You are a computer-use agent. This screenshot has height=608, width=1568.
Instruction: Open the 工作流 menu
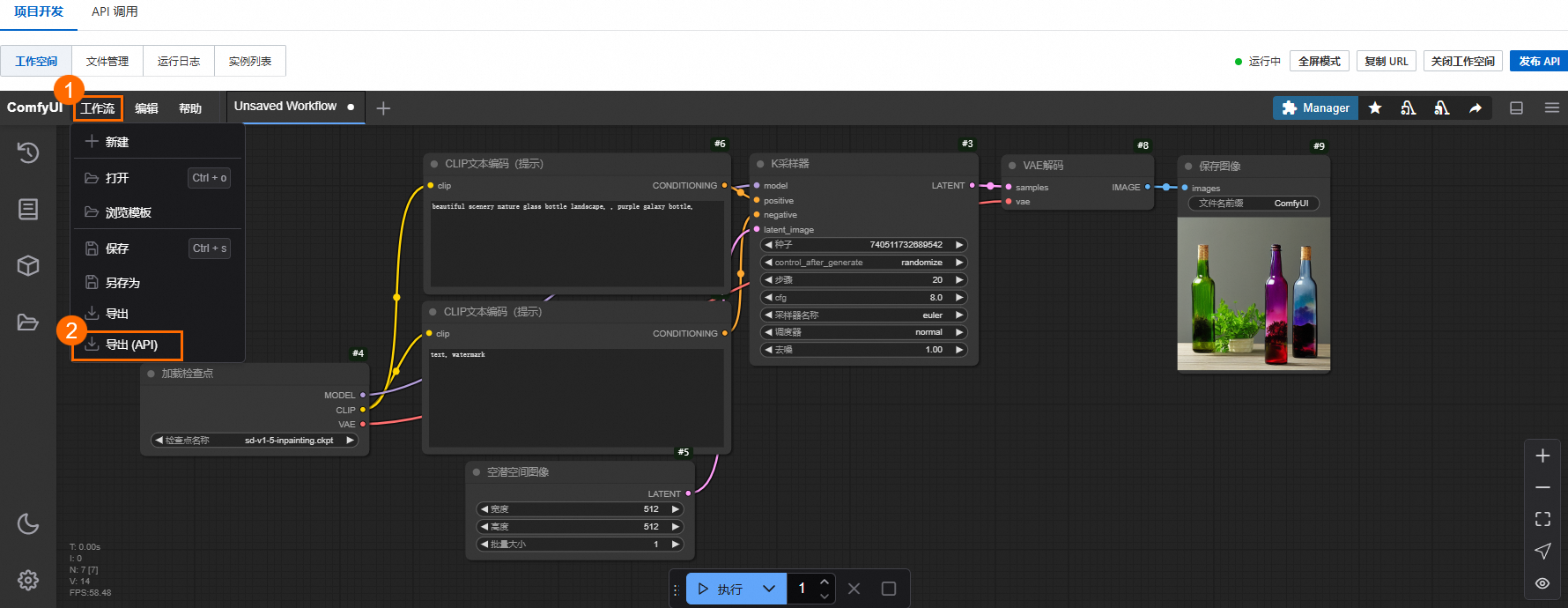98,108
